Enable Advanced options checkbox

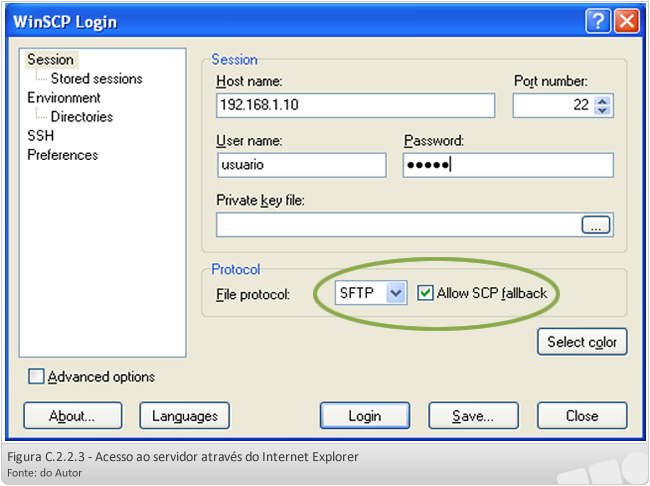[36, 377]
